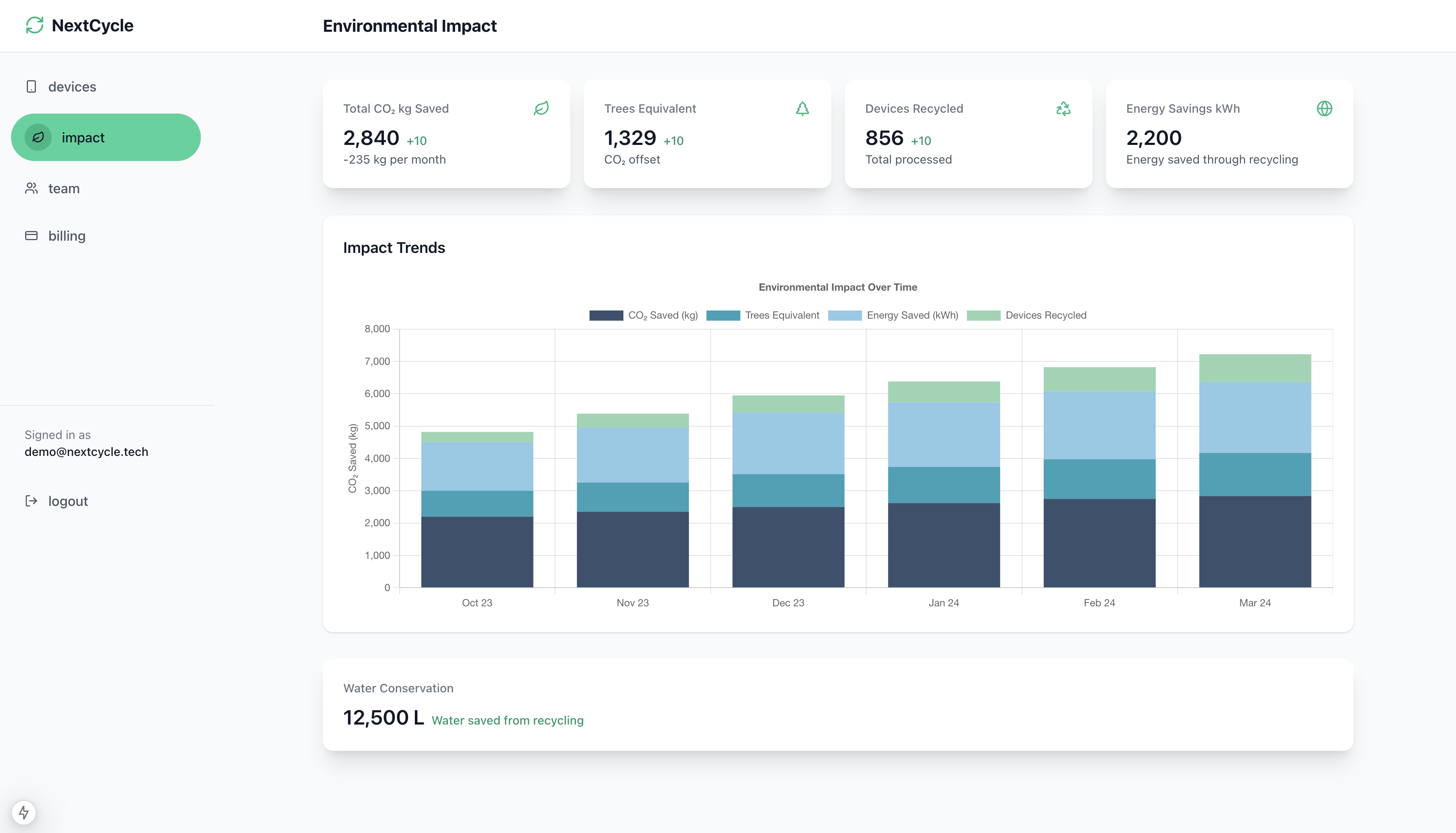Click the 856 devices recycled value
1456x833 pixels.
(884, 138)
